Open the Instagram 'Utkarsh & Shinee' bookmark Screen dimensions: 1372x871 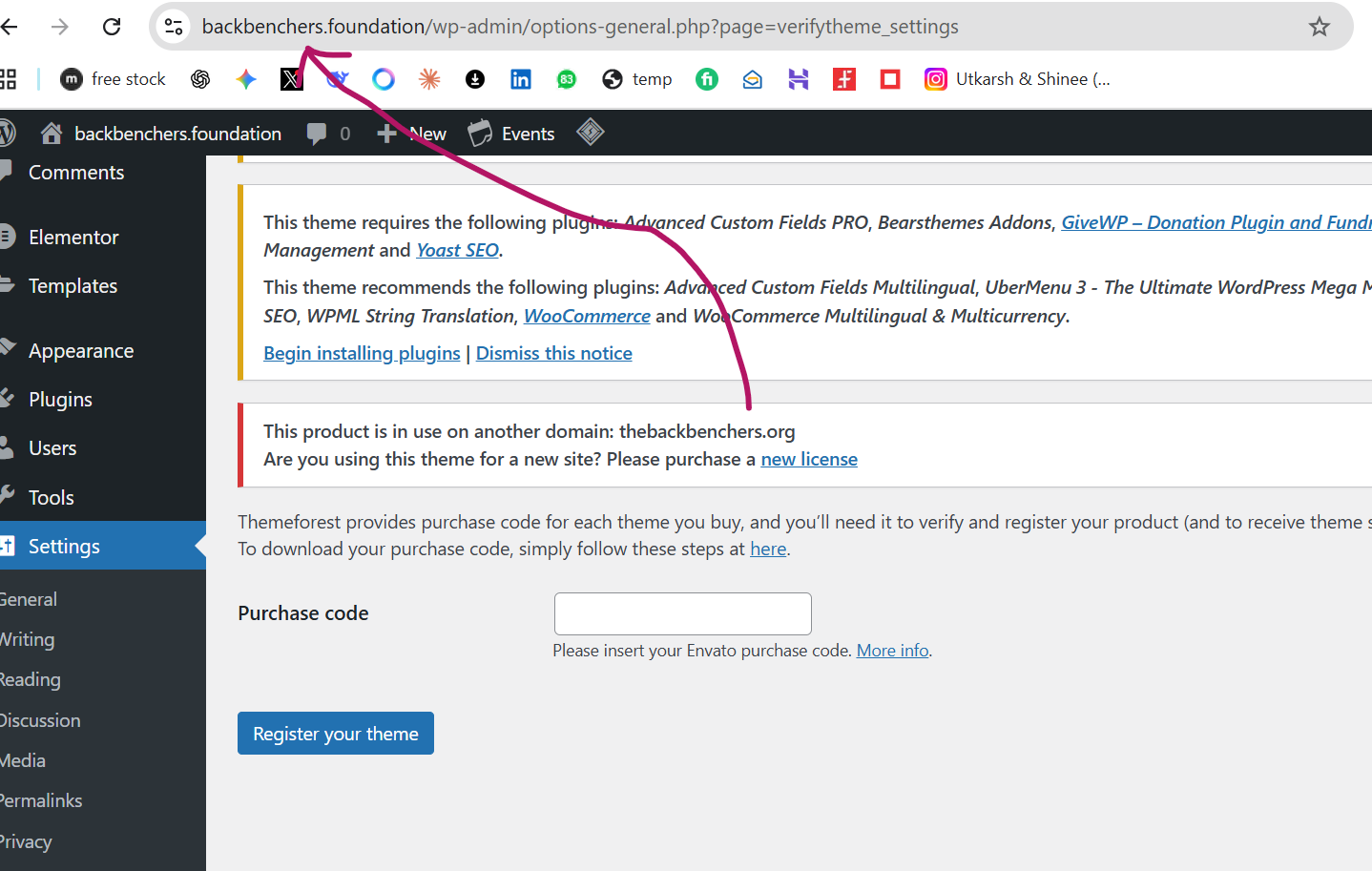tap(1017, 79)
